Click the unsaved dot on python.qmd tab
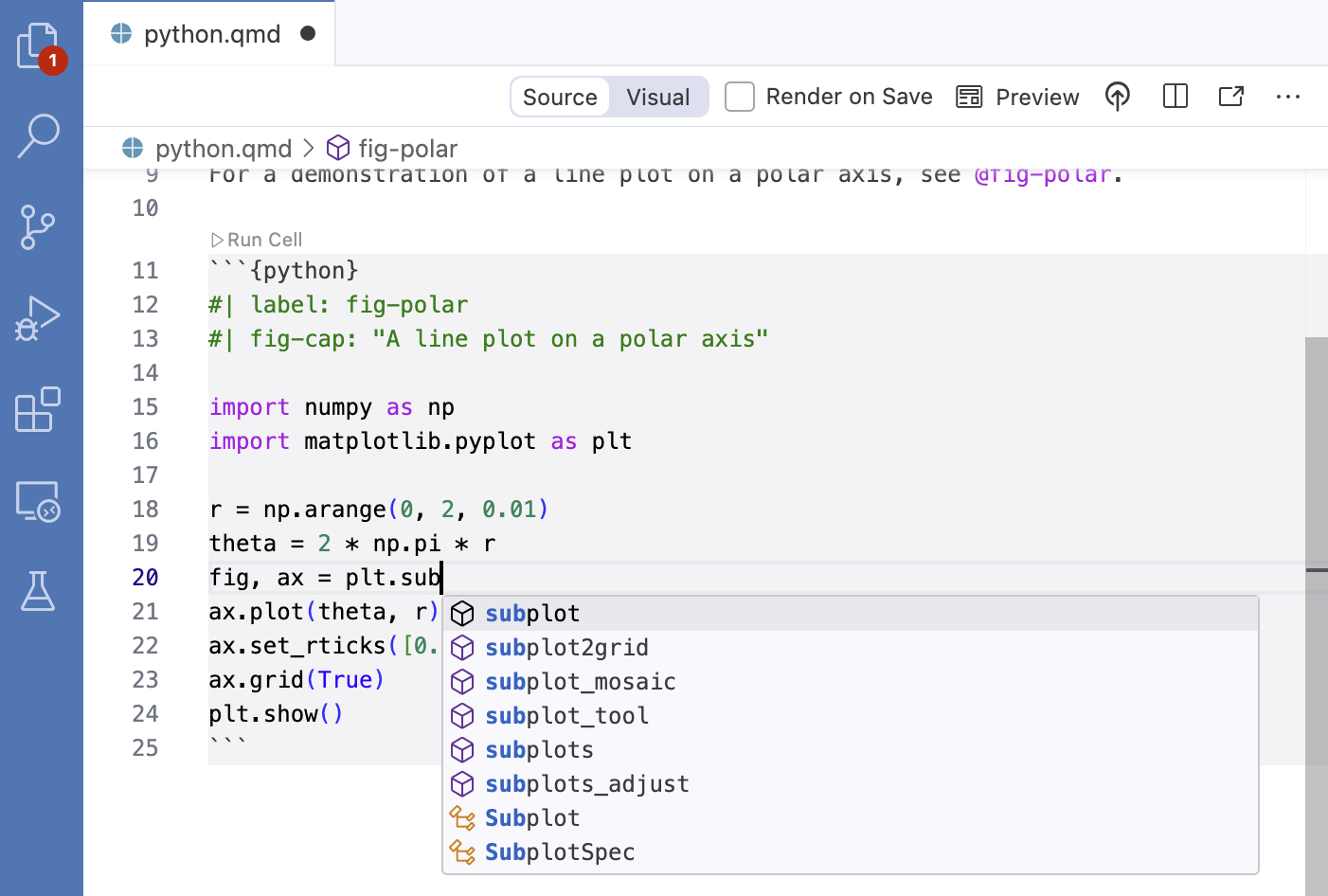The height and width of the screenshot is (896, 1328). pyautogui.click(x=308, y=33)
